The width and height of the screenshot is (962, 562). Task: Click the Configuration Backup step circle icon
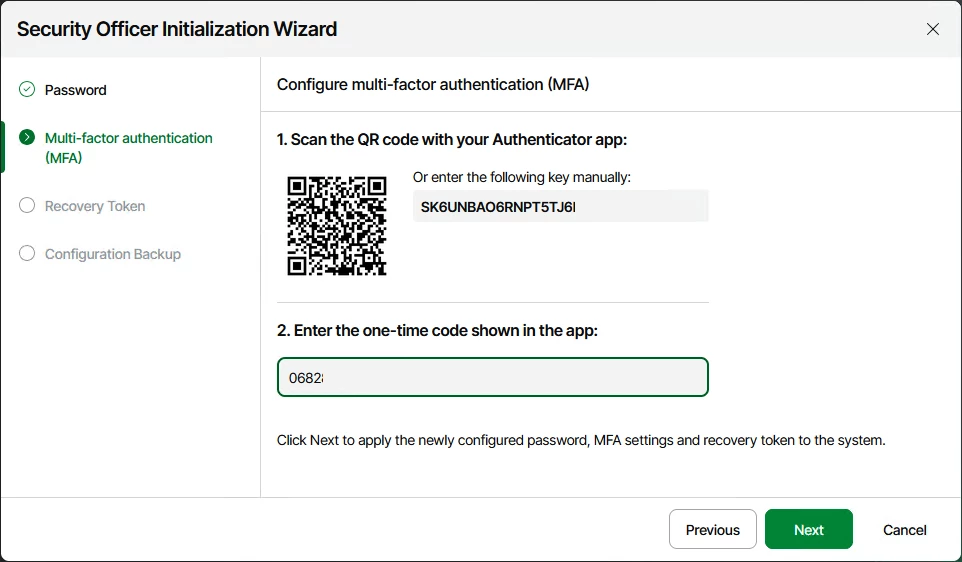coord(27,253)
